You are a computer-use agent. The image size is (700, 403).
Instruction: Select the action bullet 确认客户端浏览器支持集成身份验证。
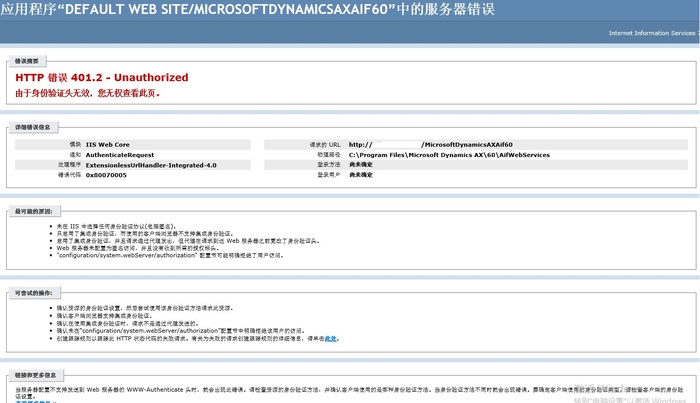tap(104, 316)
